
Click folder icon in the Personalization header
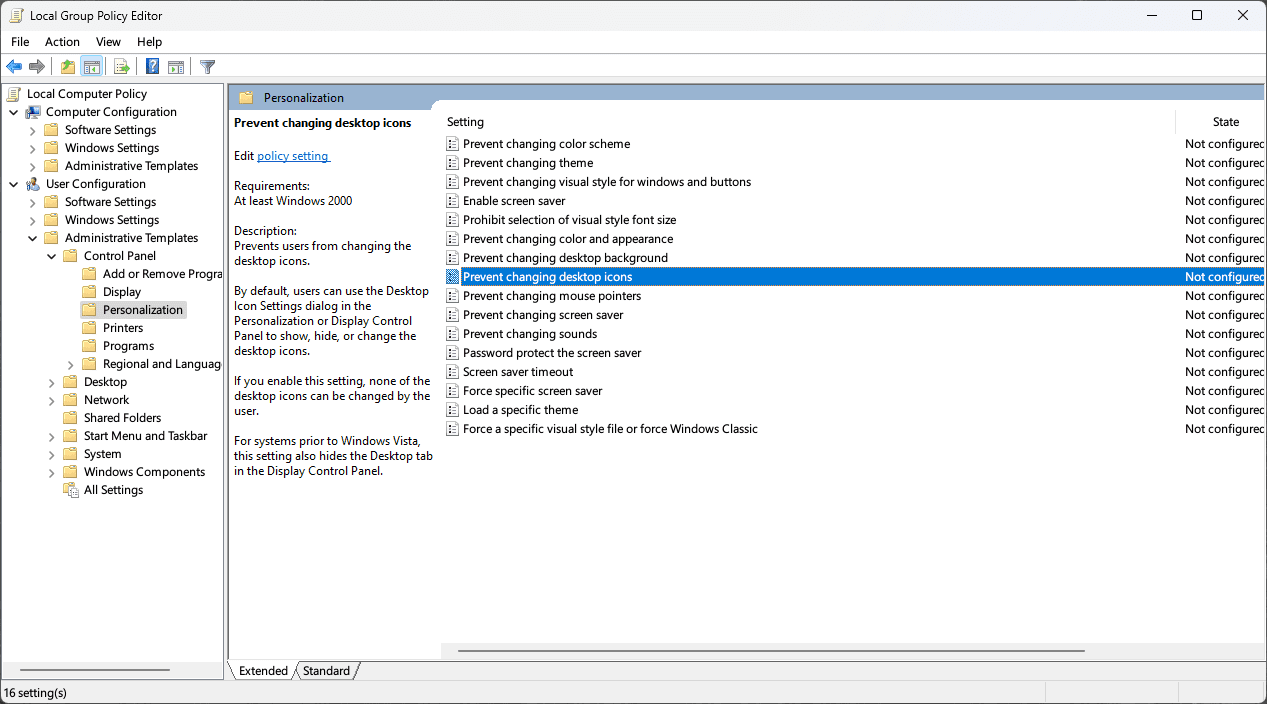(x=246, y=98)
